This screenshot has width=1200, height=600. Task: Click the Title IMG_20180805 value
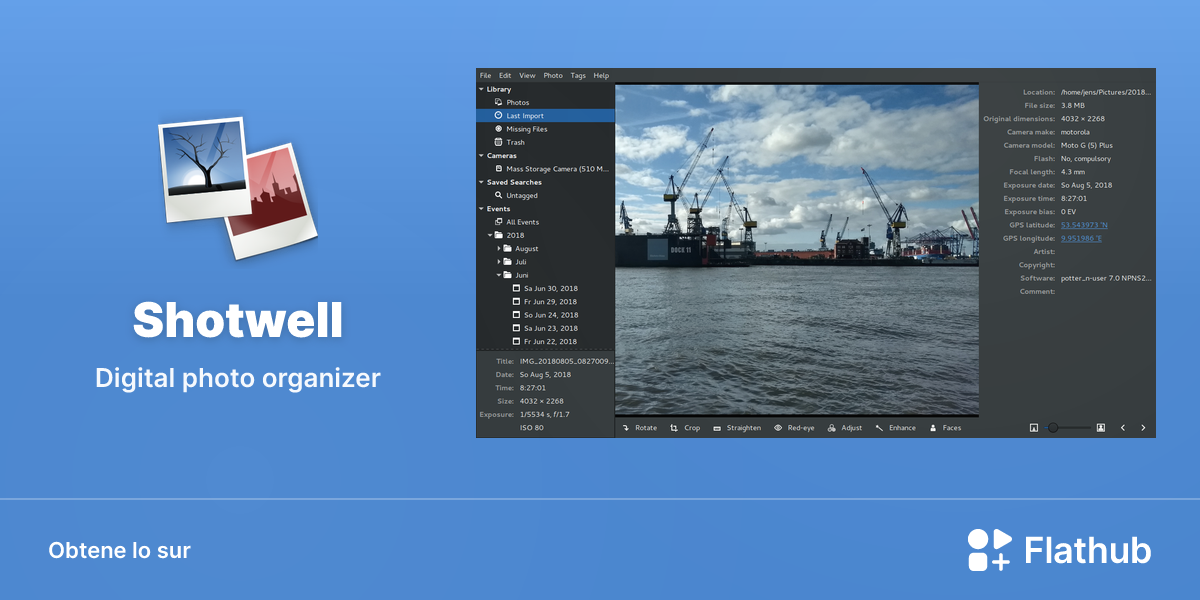[566, 361]
